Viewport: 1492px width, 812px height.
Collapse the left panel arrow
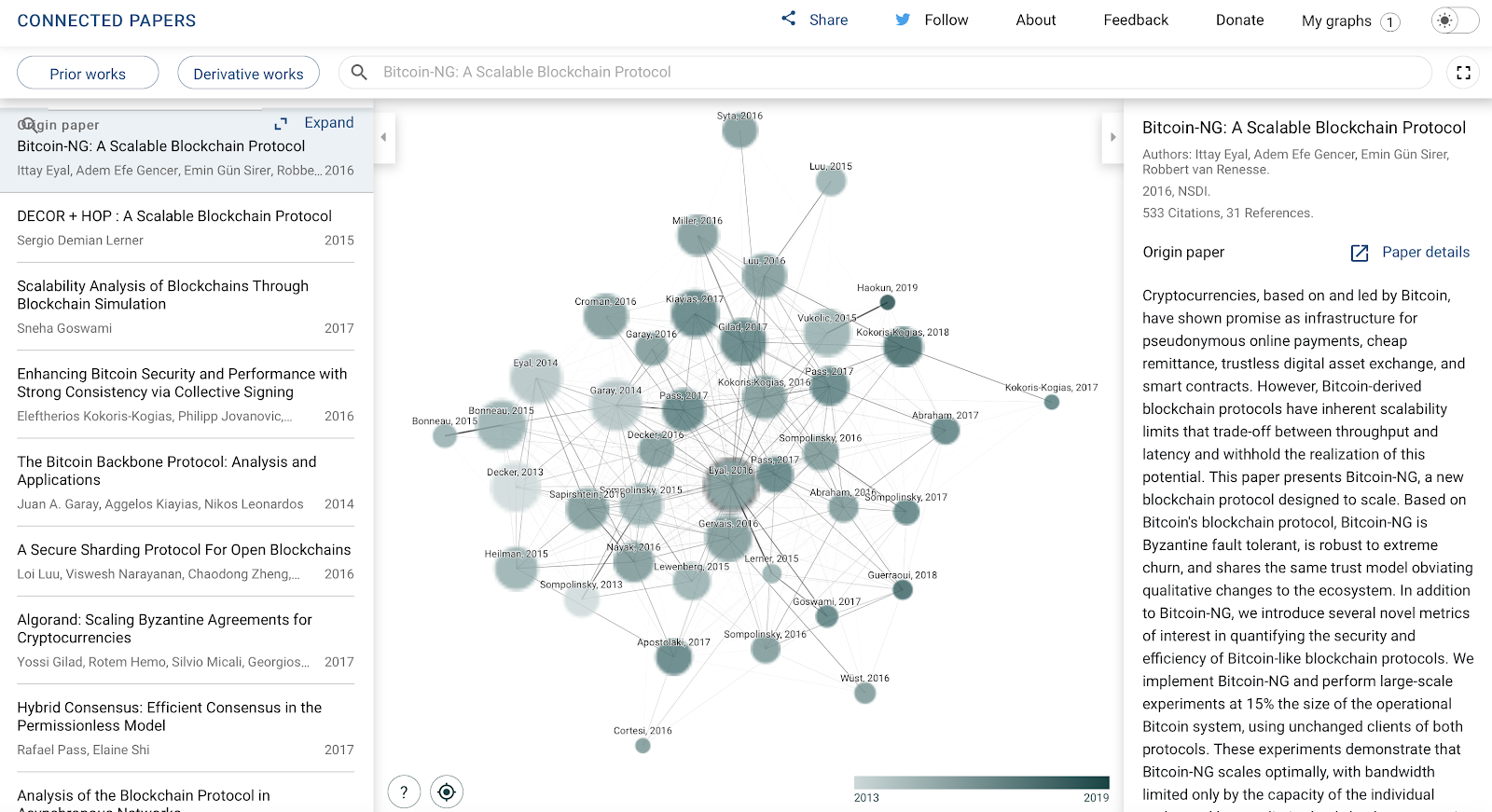coord(383,137)
